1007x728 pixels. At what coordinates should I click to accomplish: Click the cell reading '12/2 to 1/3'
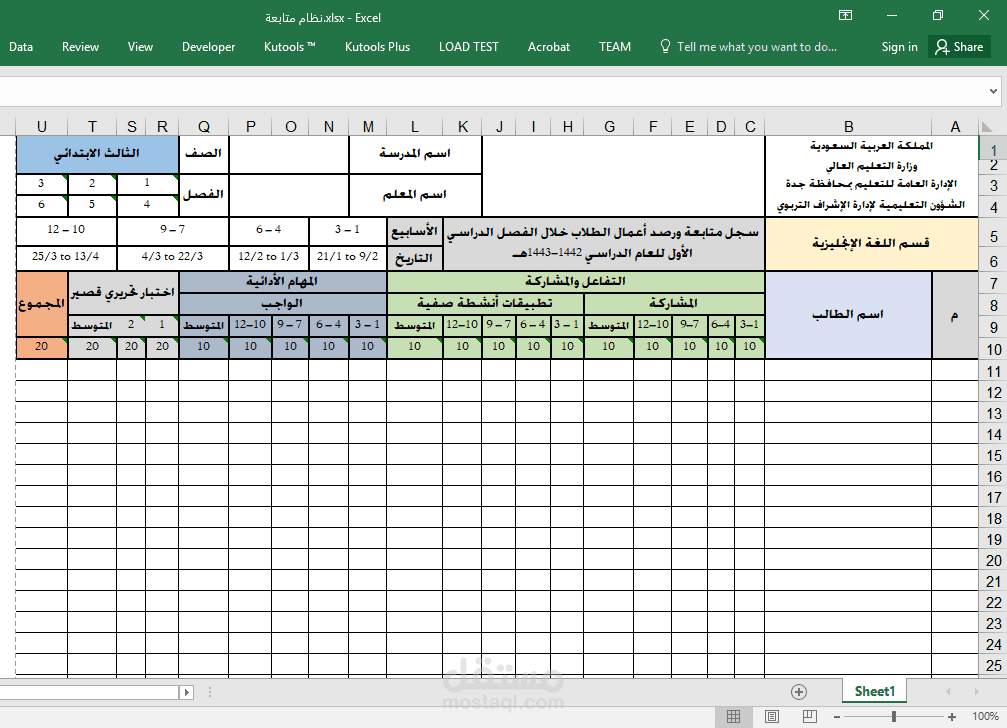tap(268, 256)
